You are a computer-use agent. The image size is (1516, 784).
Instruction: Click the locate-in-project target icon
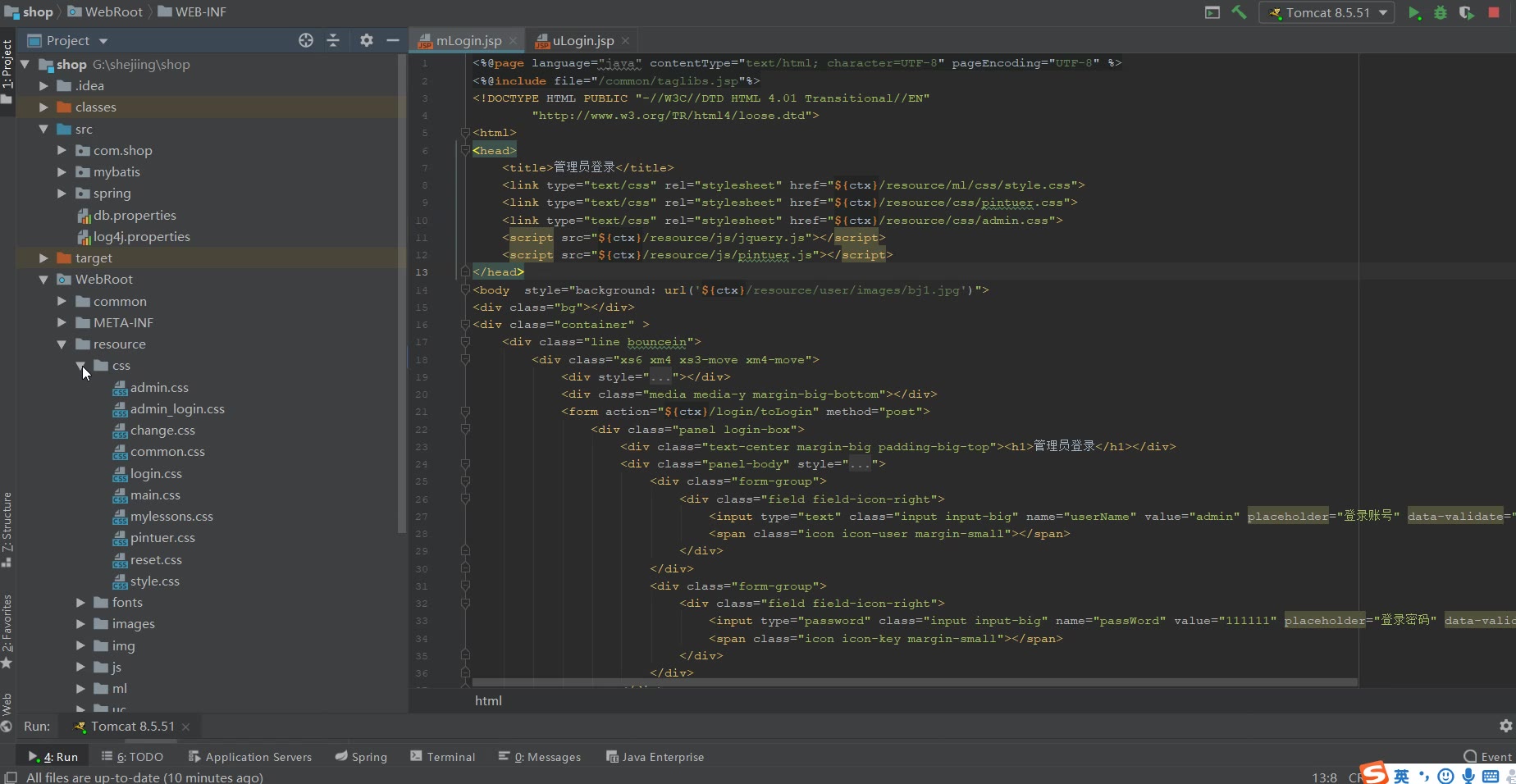click(306, 40)
